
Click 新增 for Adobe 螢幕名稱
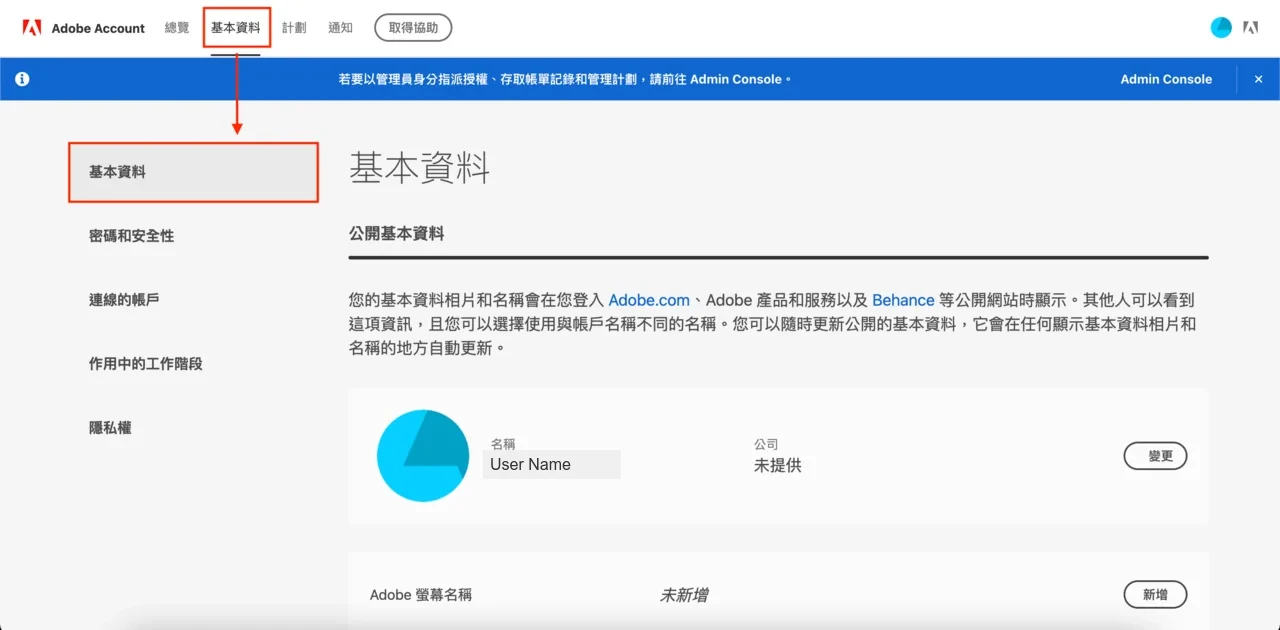[1155, 595]
